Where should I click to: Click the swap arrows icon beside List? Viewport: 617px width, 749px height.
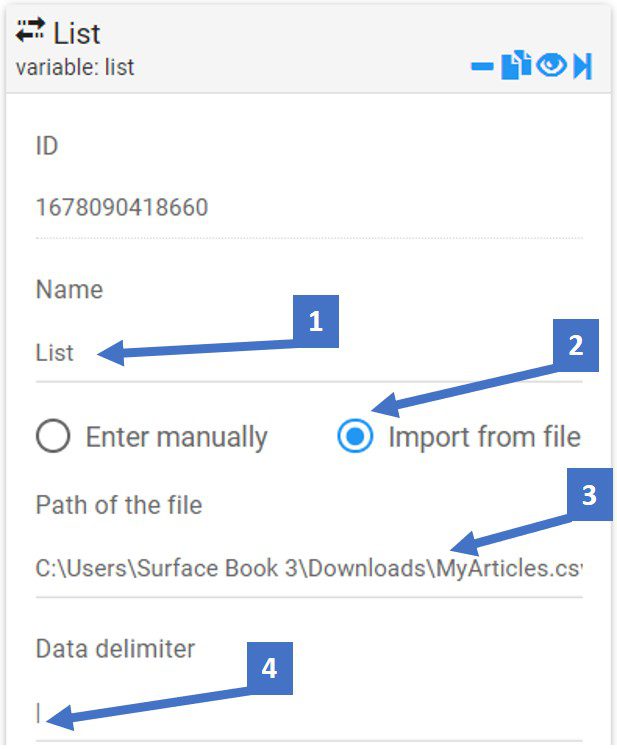[x=30, y=30]
